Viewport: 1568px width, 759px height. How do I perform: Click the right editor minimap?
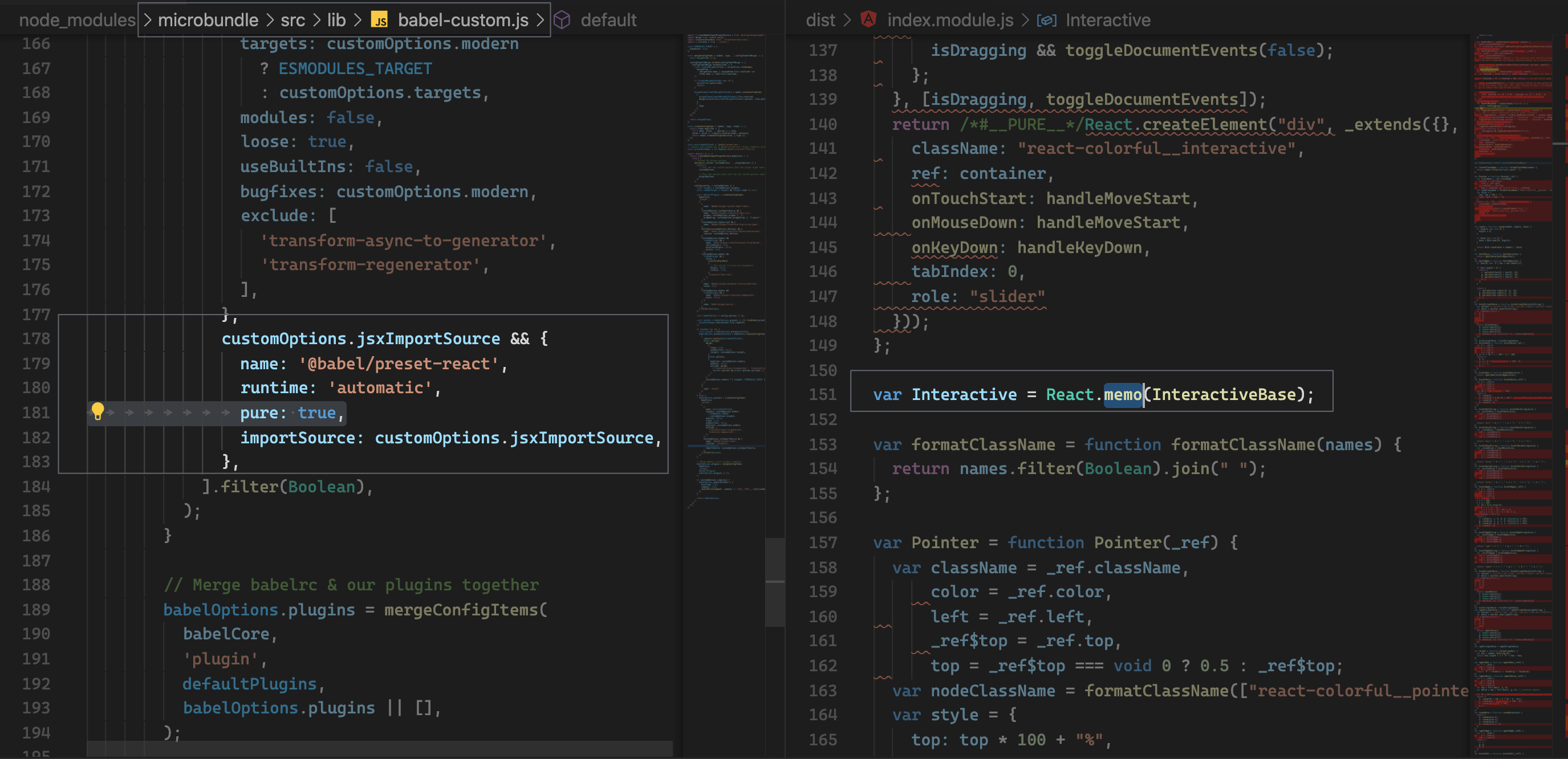1513,395
